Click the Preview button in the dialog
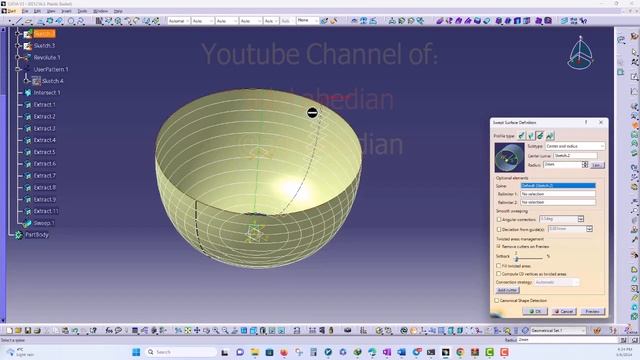 [592, 311]
